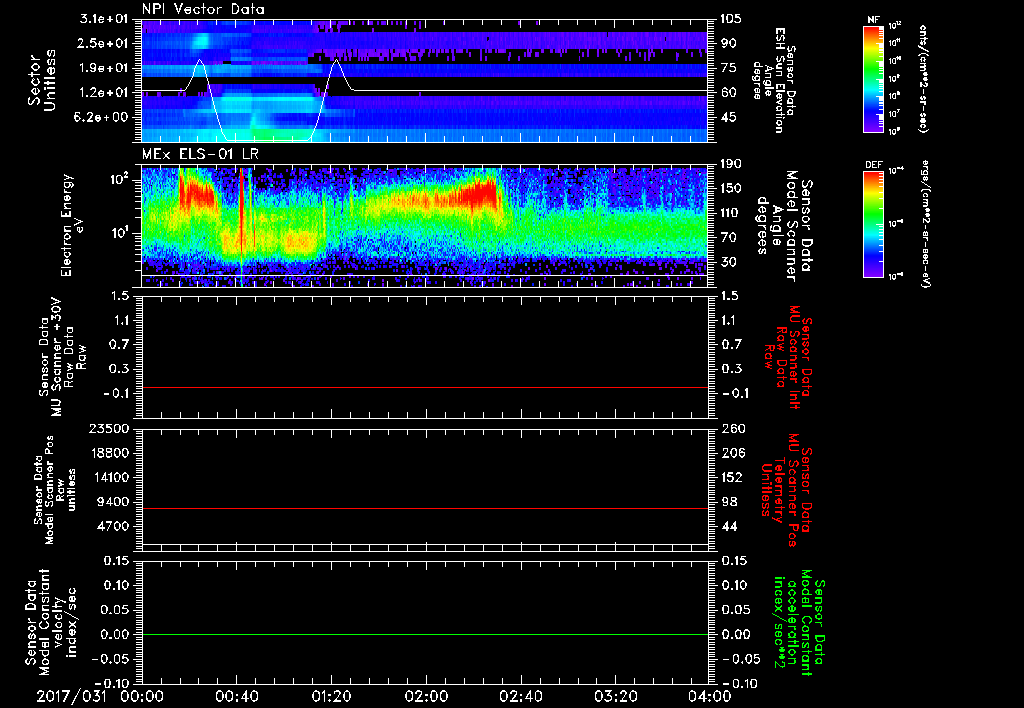Click the green 'Model Constant acceleration' label
Viewport: 1024px width, 708px height.
point(799,623)
